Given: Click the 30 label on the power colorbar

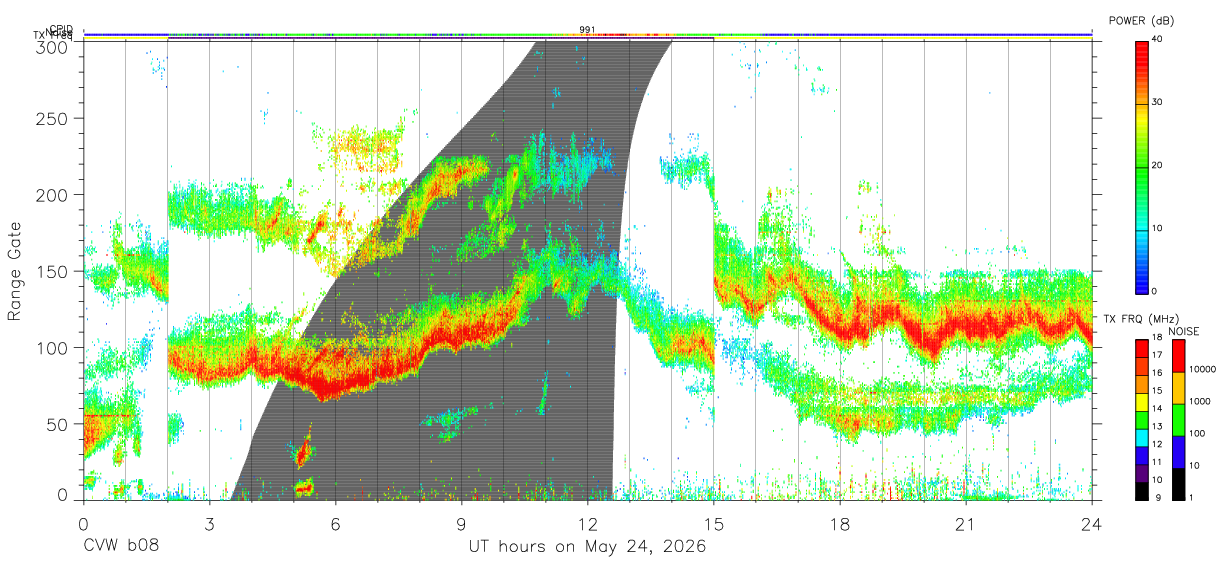Looking at the screenshot, I should pos(1156,102).
